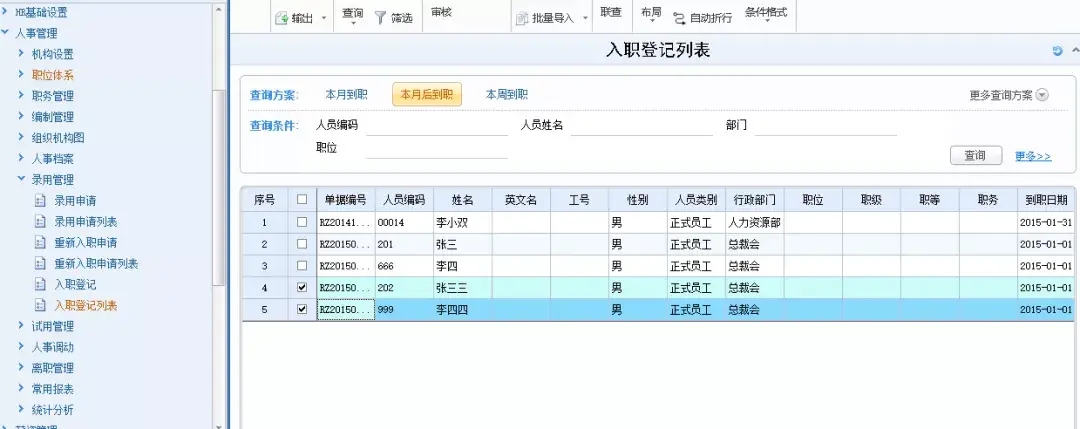
Task: Click employee code 00014 cell
Action: coord(404,222)
